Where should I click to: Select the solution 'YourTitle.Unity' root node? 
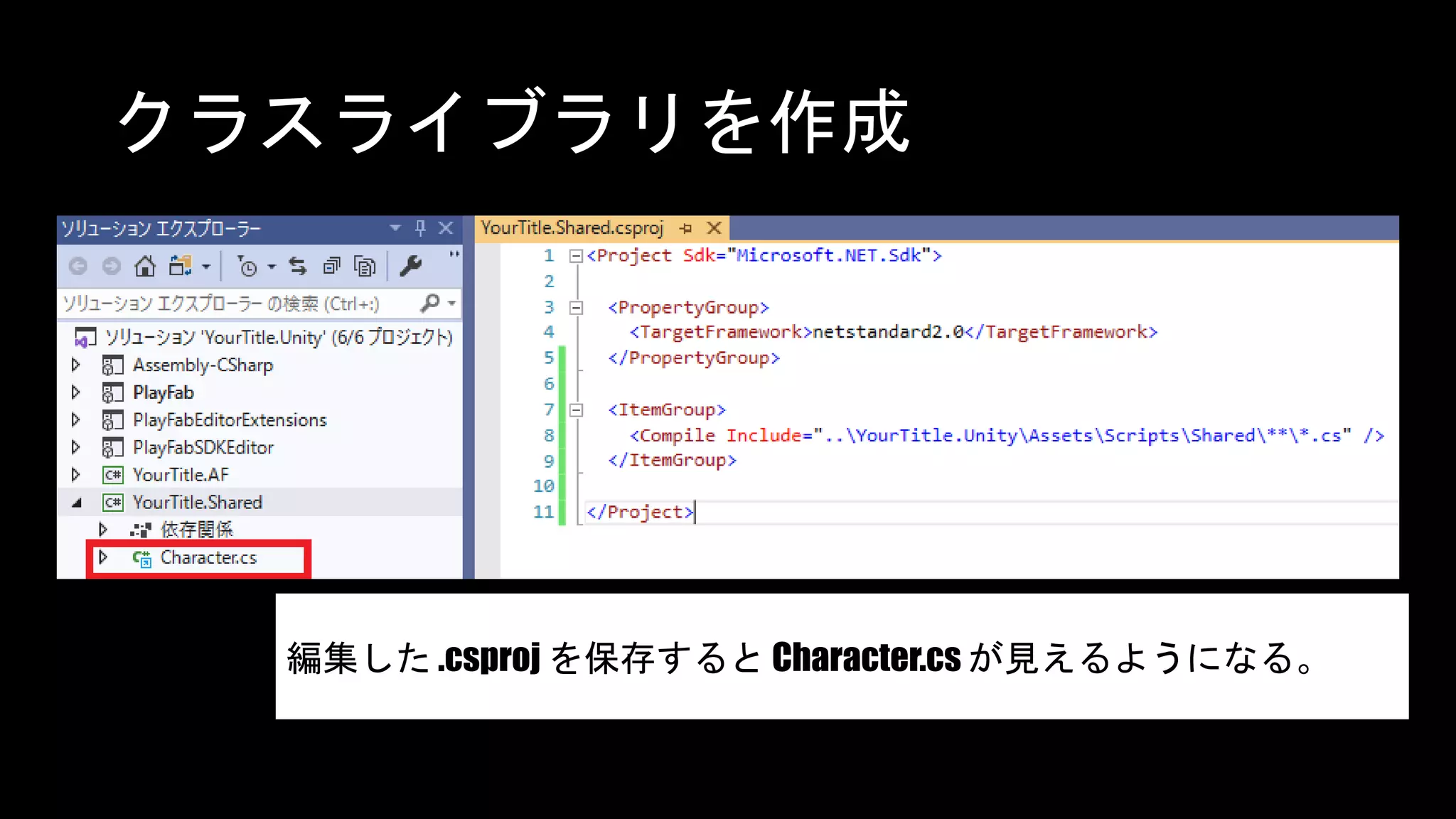pos(279,337)
